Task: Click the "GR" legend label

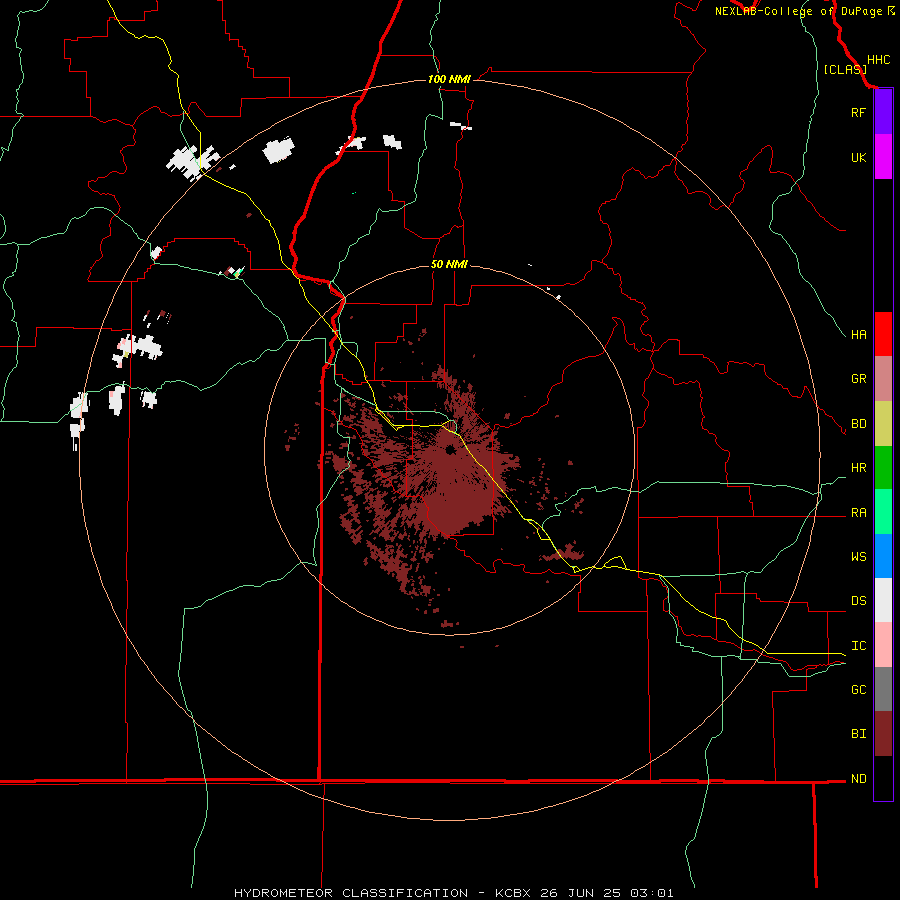Action: point(859,379)
